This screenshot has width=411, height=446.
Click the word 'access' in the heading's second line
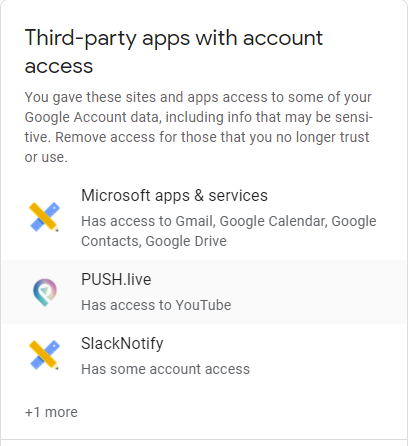click(59, 66)
